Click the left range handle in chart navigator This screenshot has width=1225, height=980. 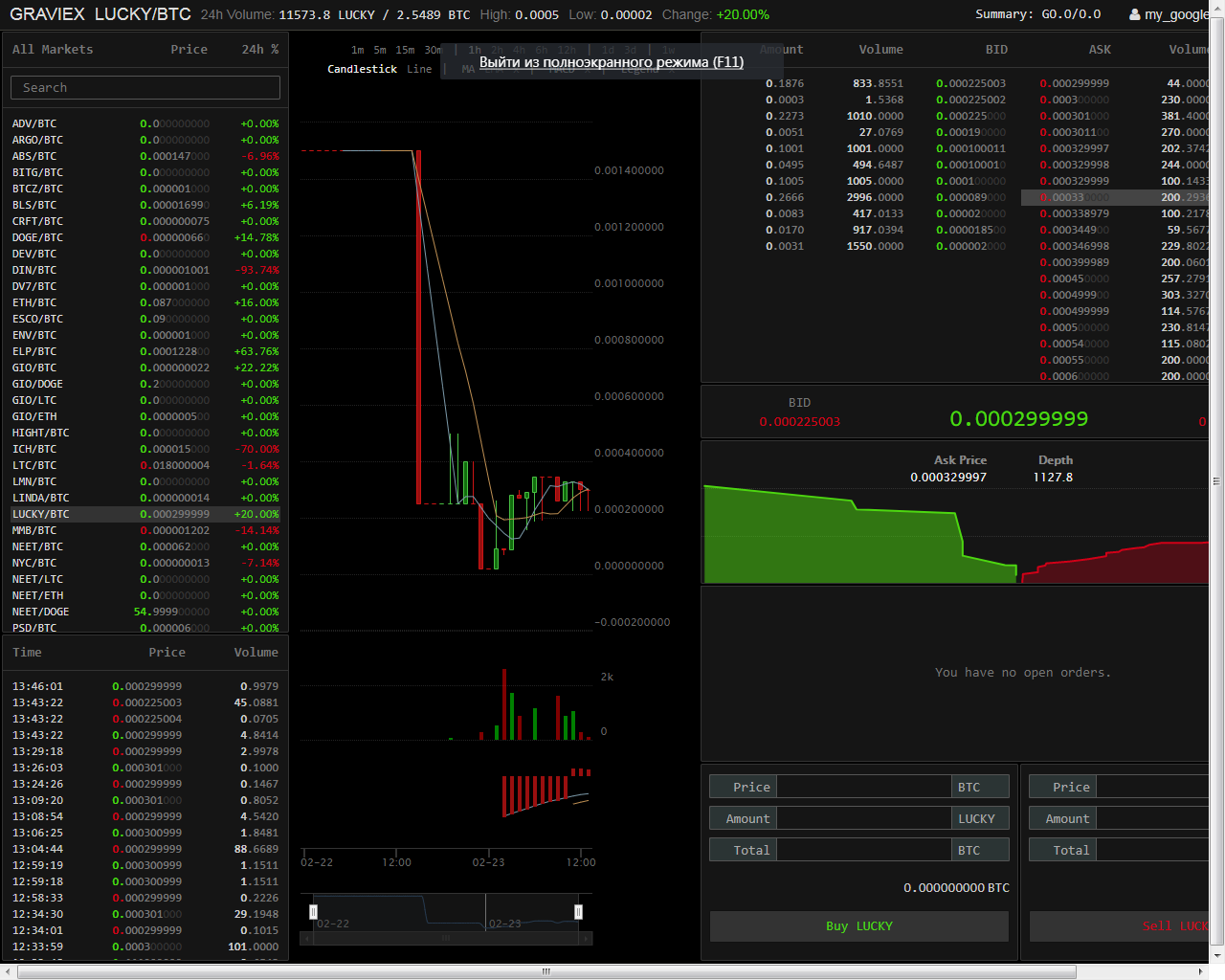pyautogui.click(x=313, y=912)
